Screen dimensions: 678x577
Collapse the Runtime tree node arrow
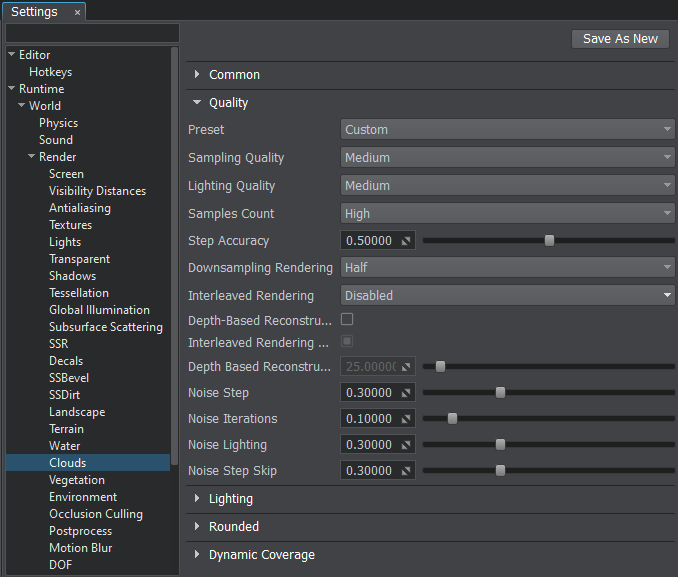(x=11, y=89)
